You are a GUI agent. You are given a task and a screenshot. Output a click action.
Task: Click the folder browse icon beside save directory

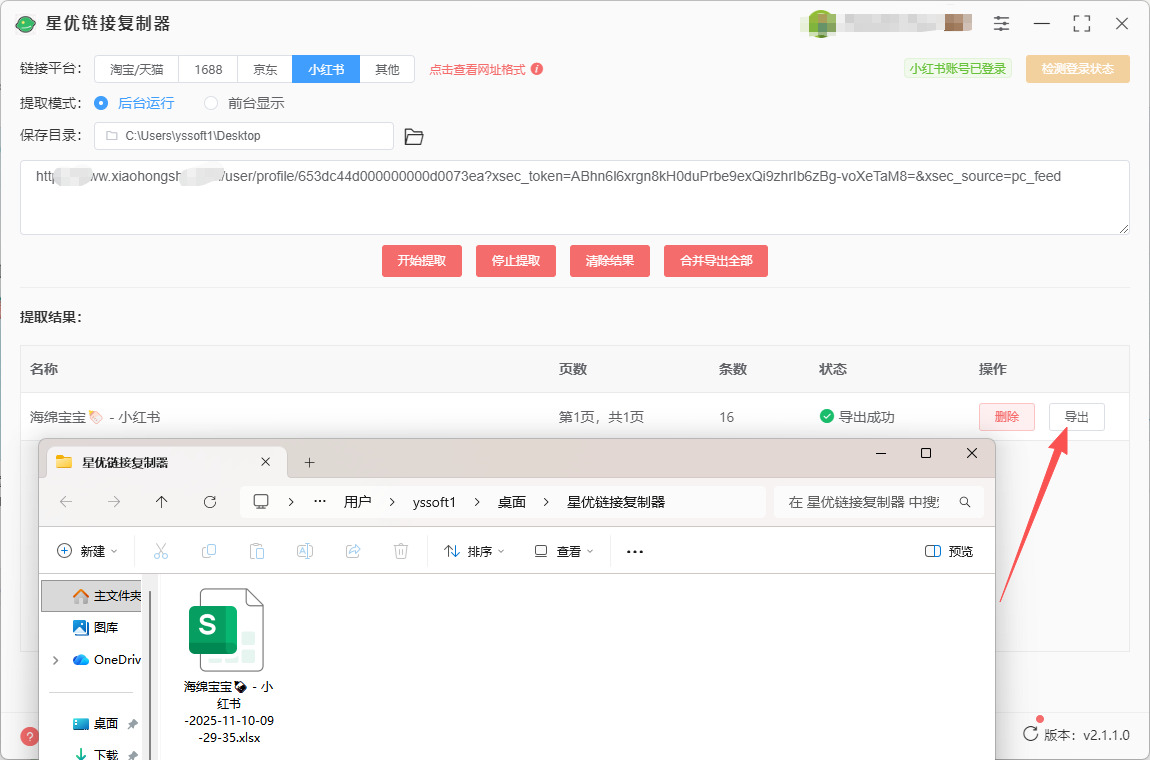click(414, 136)
